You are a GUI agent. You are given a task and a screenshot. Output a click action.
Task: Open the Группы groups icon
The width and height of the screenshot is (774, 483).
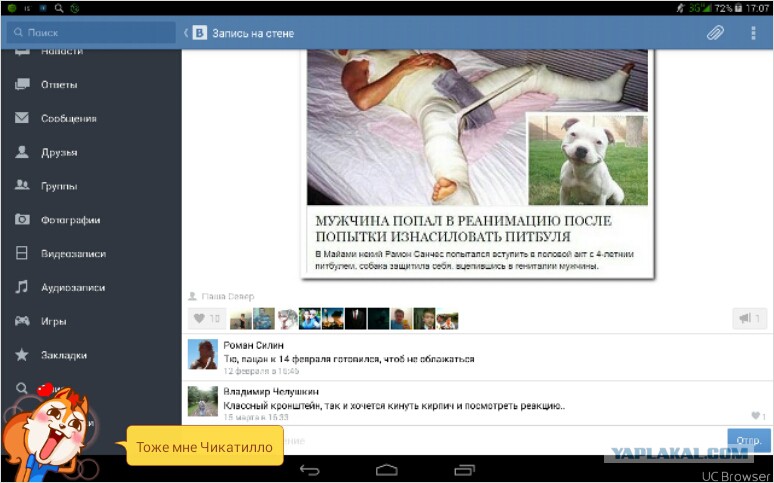[22, 186]
